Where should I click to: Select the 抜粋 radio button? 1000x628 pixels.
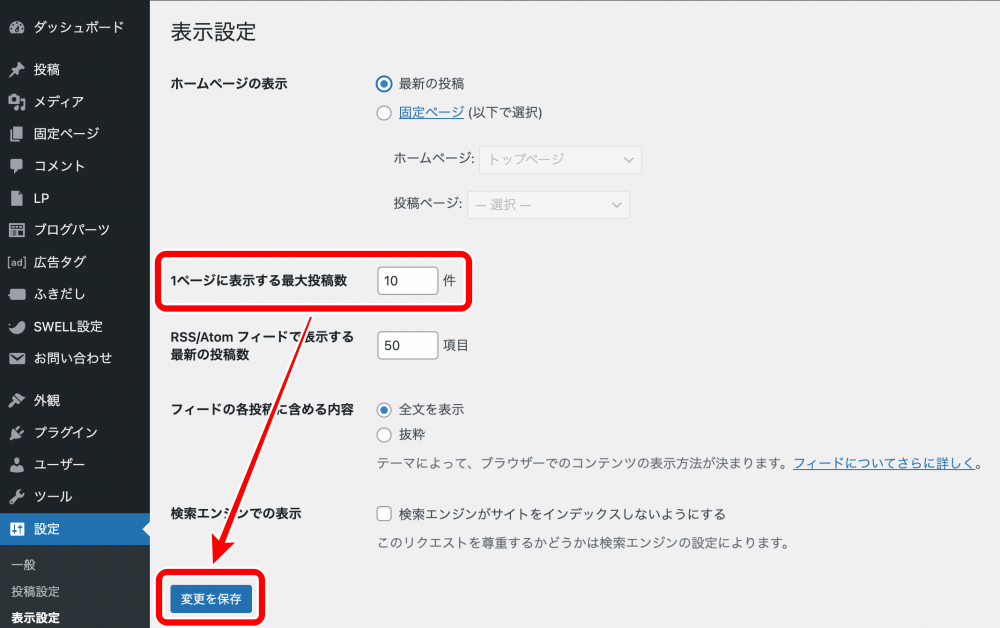(384, 435)
